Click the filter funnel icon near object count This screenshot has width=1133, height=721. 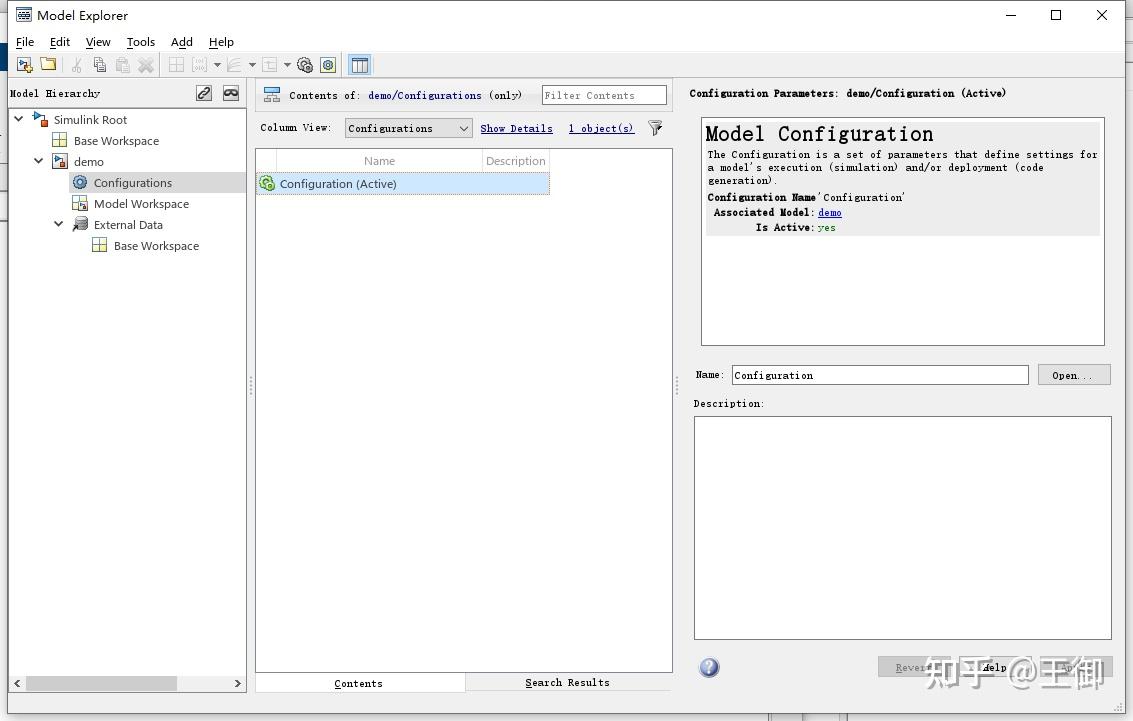pyautogui.click(x=655, y=129)
